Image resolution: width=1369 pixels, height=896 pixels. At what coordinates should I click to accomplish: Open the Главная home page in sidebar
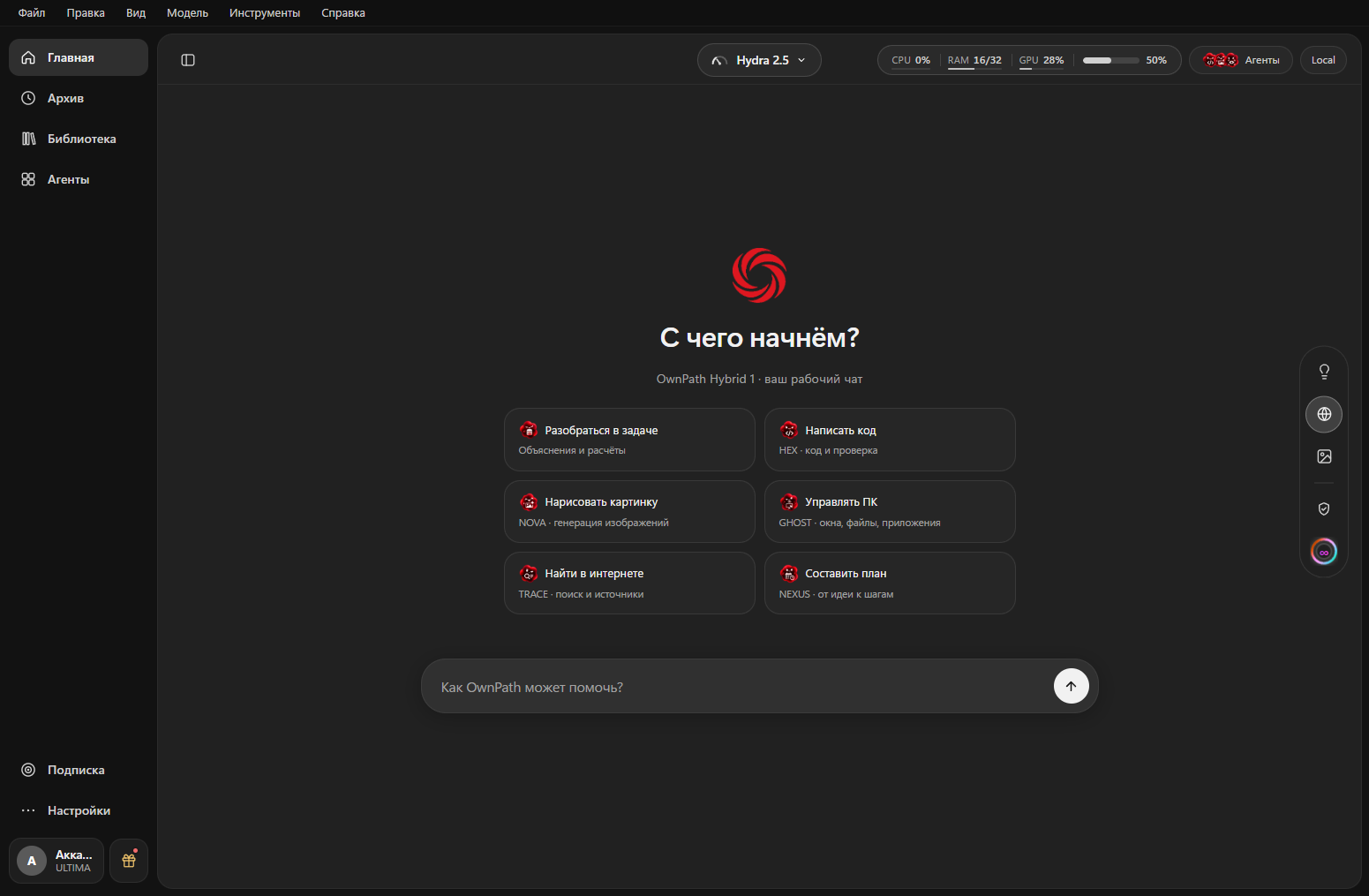tap(79, 57)
